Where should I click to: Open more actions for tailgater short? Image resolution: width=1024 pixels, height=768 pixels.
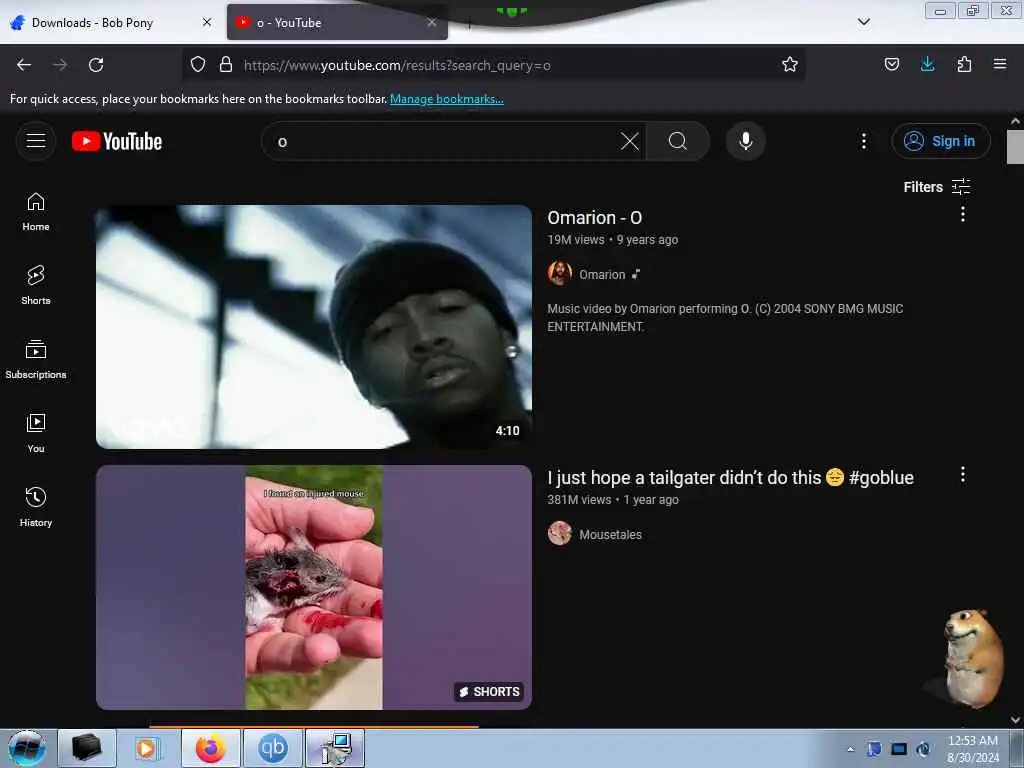pyautogui.click(x=962, y=475)
